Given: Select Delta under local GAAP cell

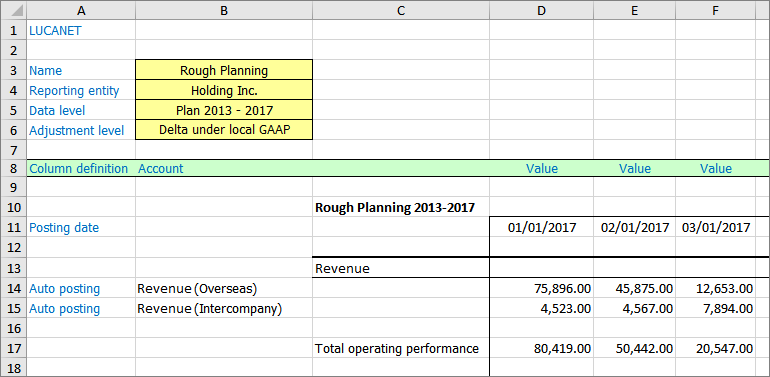Looking at the screenshot, I should click(x=224, y=130).
